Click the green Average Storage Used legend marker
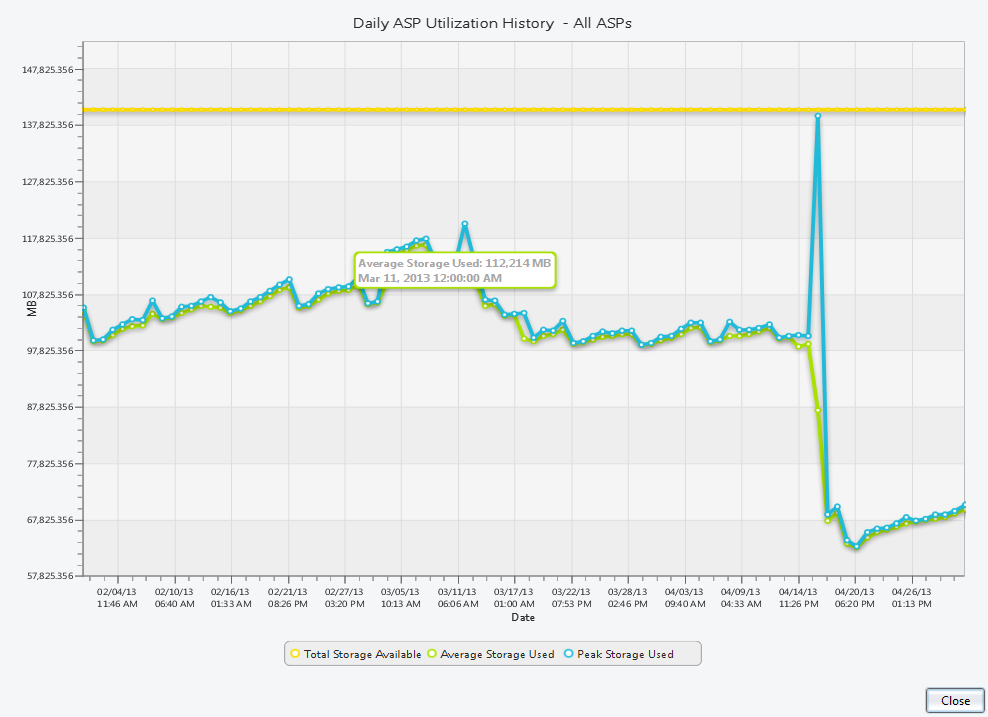The image size is (988, 717). tap(432, 654)
